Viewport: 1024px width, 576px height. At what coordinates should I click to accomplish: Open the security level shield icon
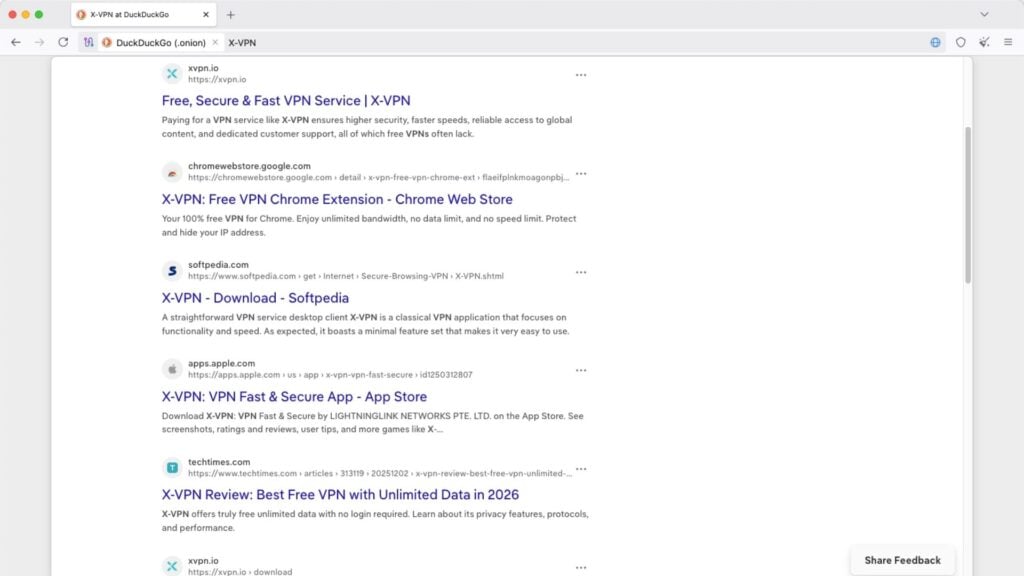pyautogui.click(x=961, y=42)
